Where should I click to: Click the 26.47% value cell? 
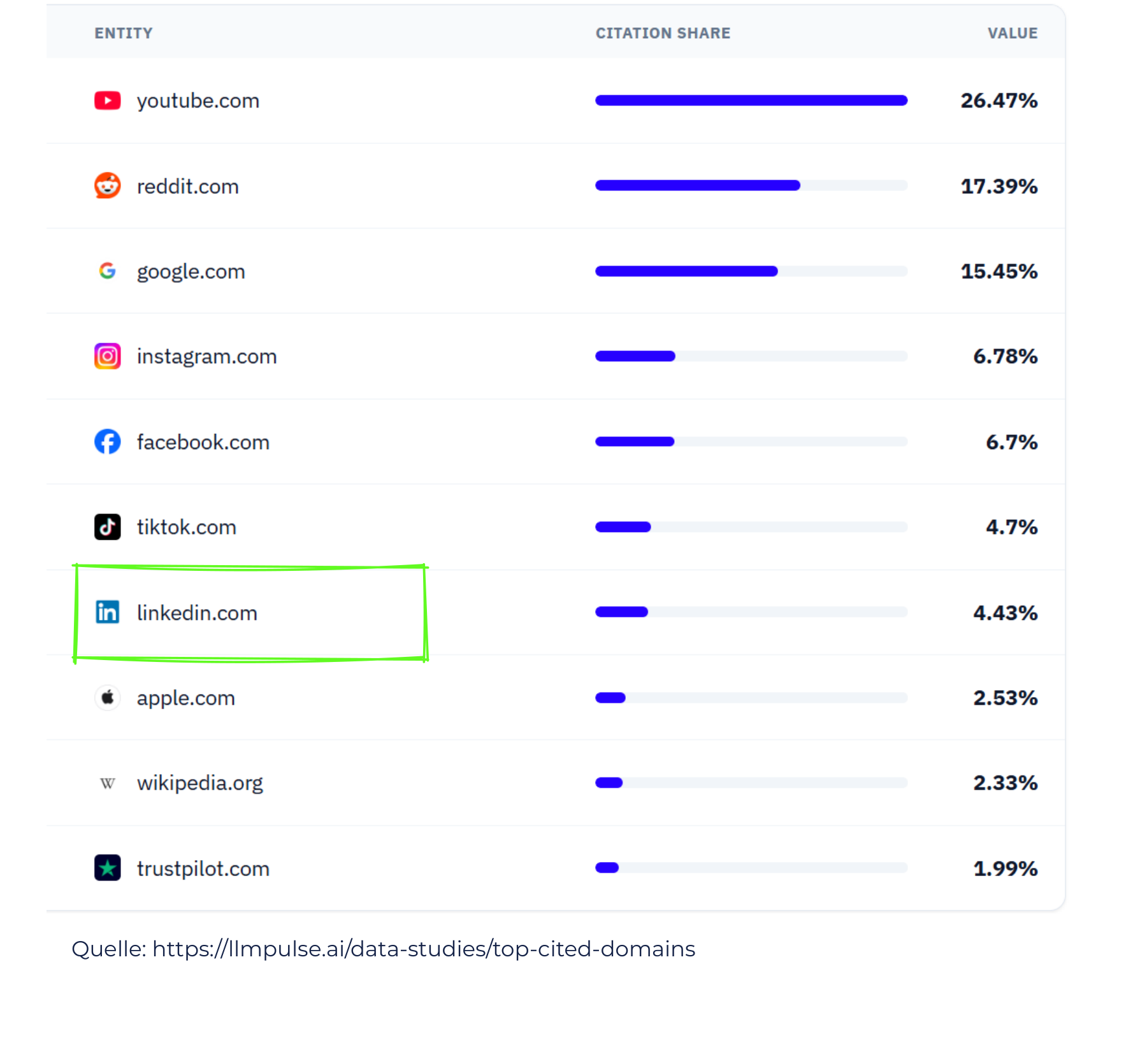[999, 101]
